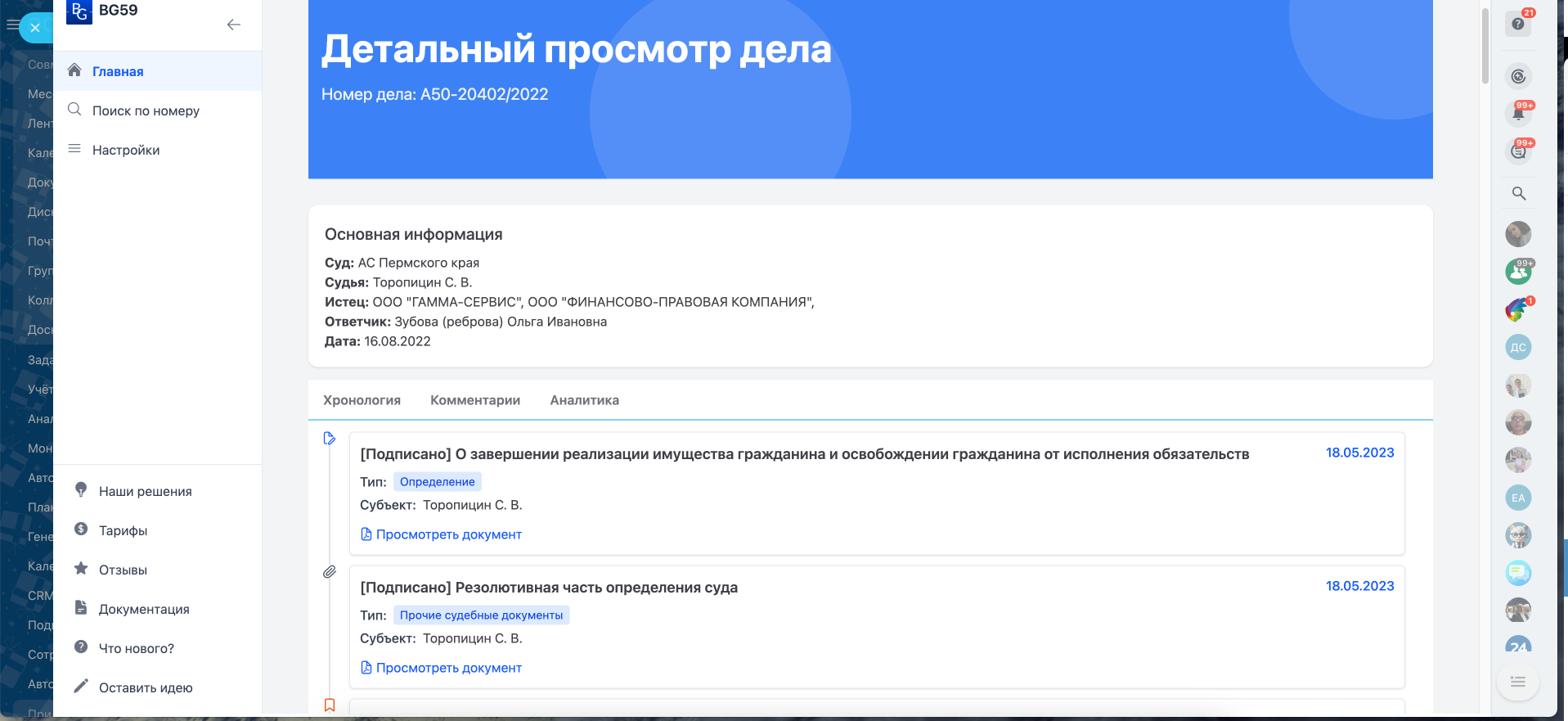Open chat messages icon with 99+ badge

coord(1518,151)
